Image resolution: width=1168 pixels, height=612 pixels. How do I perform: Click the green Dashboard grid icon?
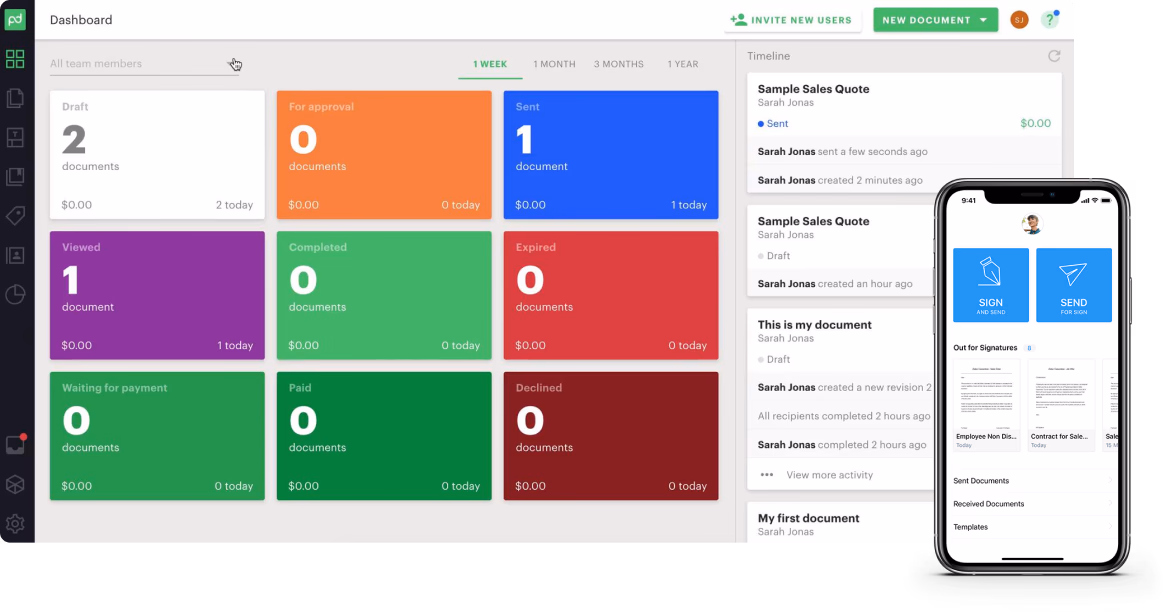click(x=15, y=59)
